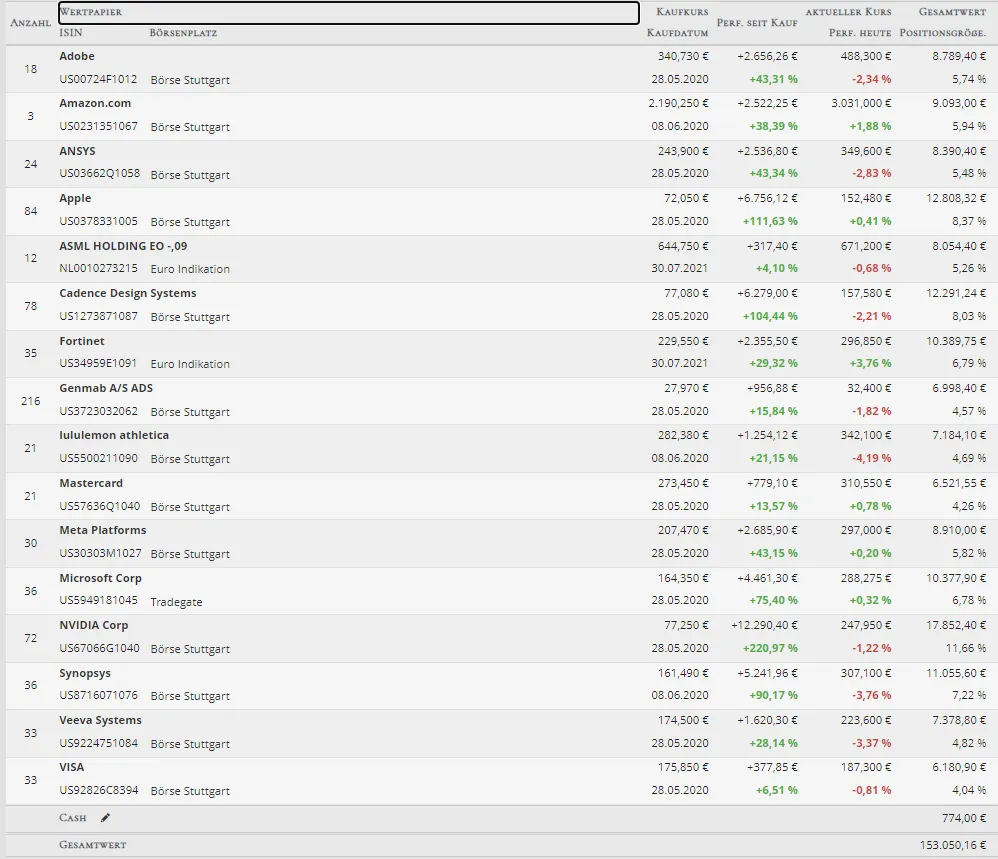The width and height of the screenshot is (998, 859).
Task: Click Meta Platforms total value 8.910,00 €
Action: tap(959, 530)
